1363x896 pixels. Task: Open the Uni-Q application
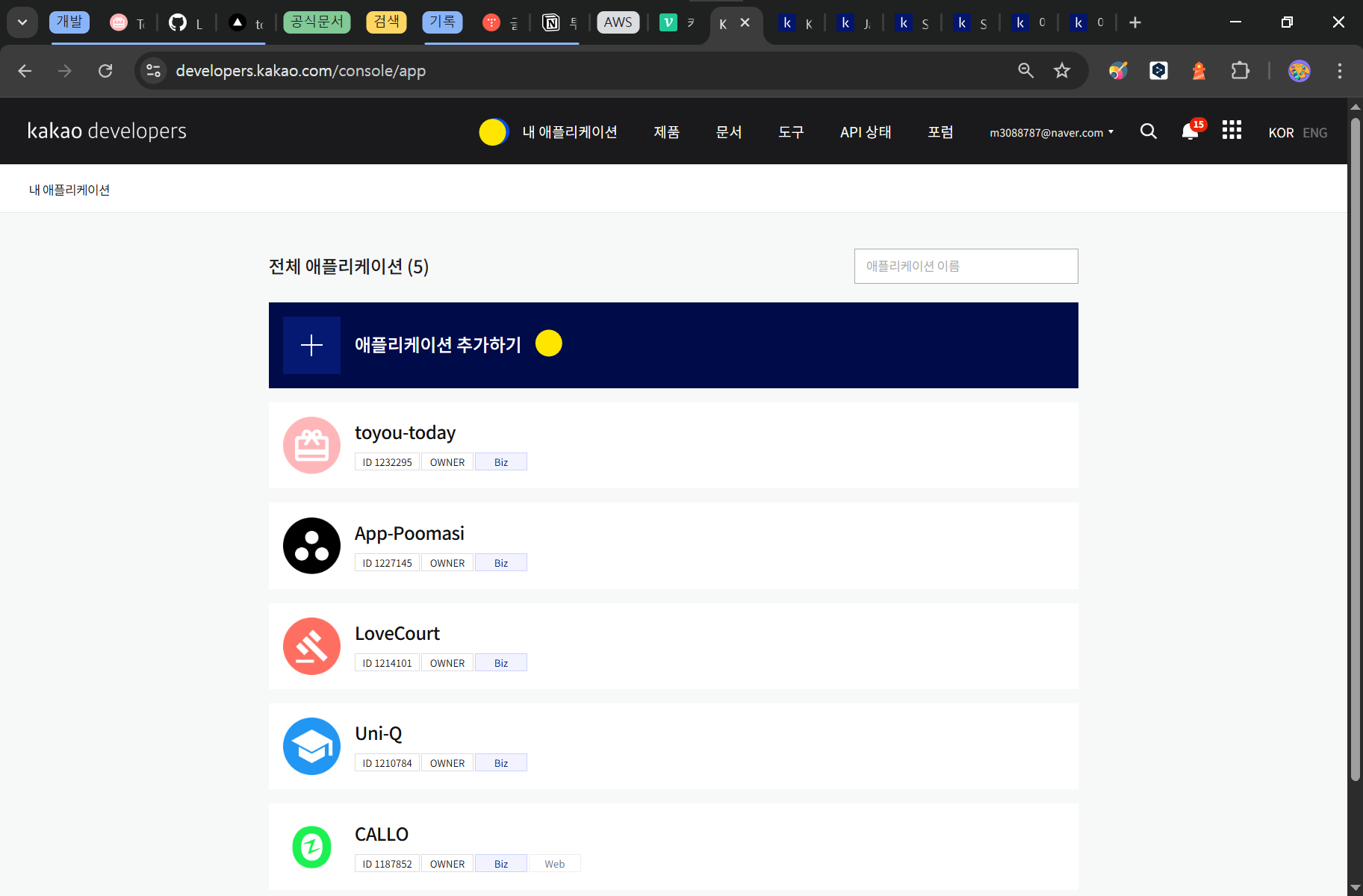pyautogui.click(x=674, y=746)
